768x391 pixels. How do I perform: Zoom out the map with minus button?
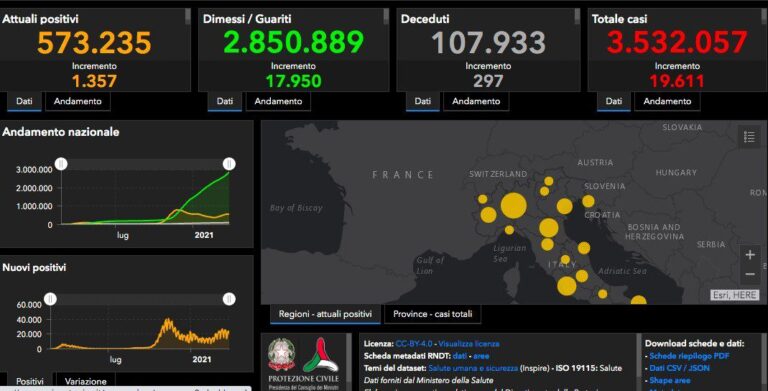(x=750, y=274)
